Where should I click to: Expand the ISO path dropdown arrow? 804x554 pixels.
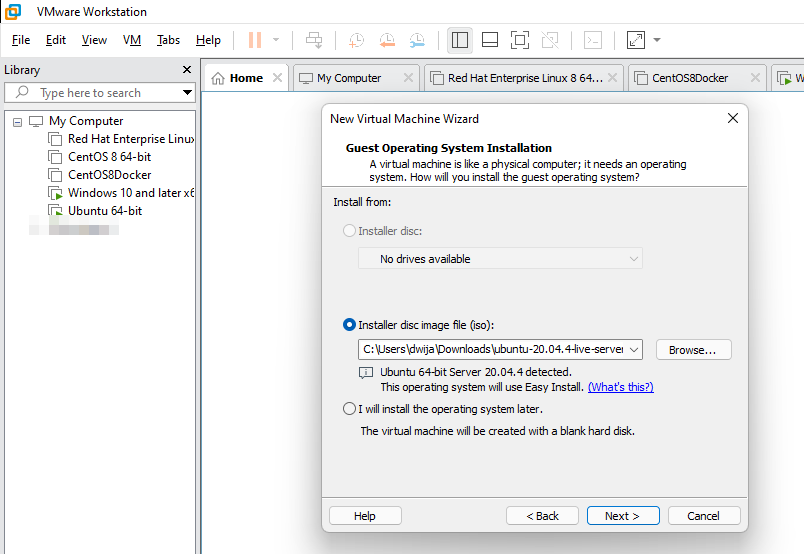[634, 350]
